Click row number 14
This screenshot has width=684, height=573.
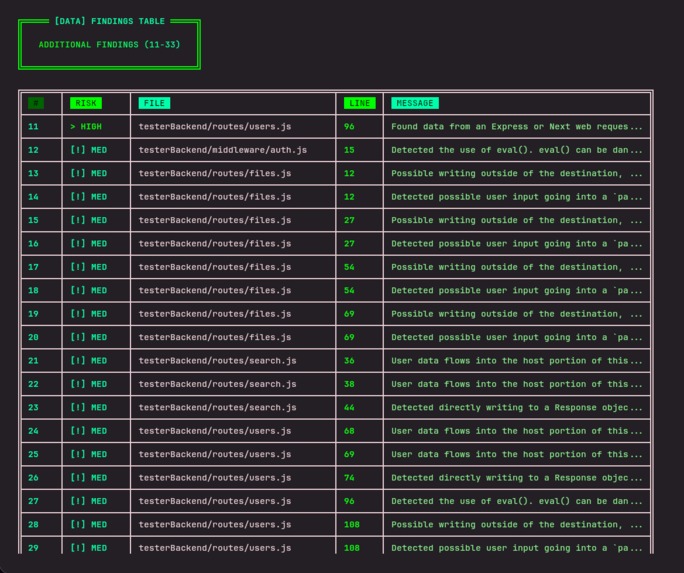33,197
